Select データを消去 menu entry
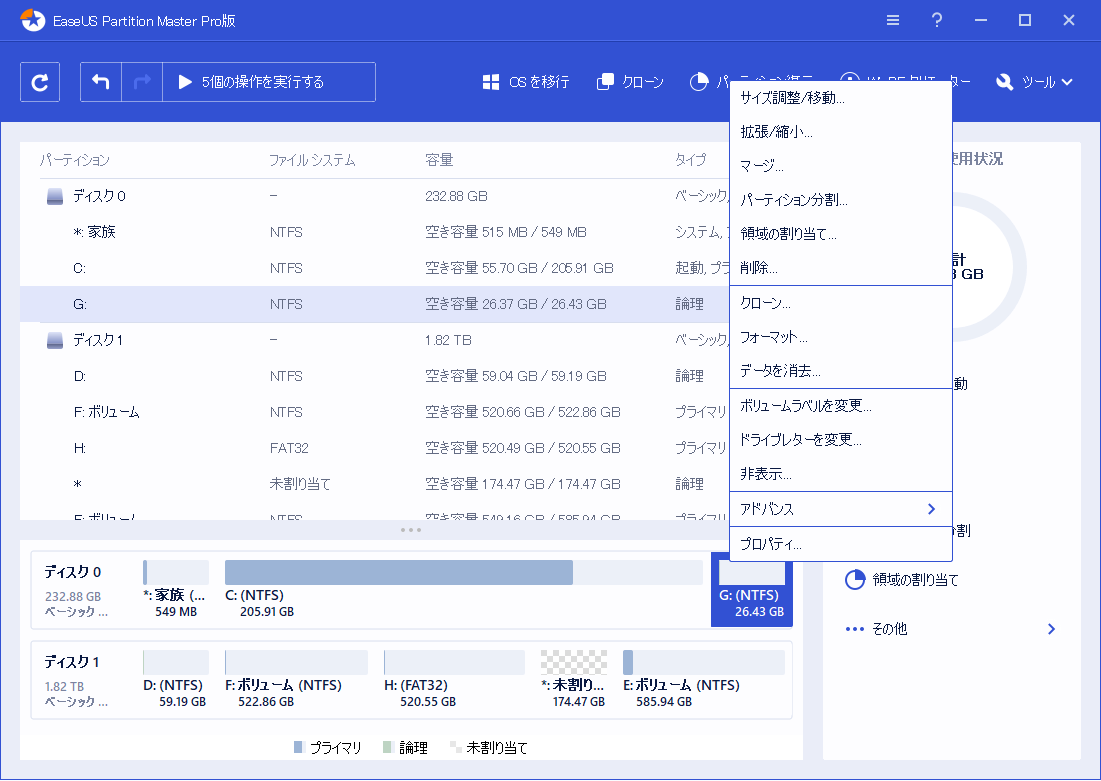The image size is (1101, 781). tap(840, 371)
